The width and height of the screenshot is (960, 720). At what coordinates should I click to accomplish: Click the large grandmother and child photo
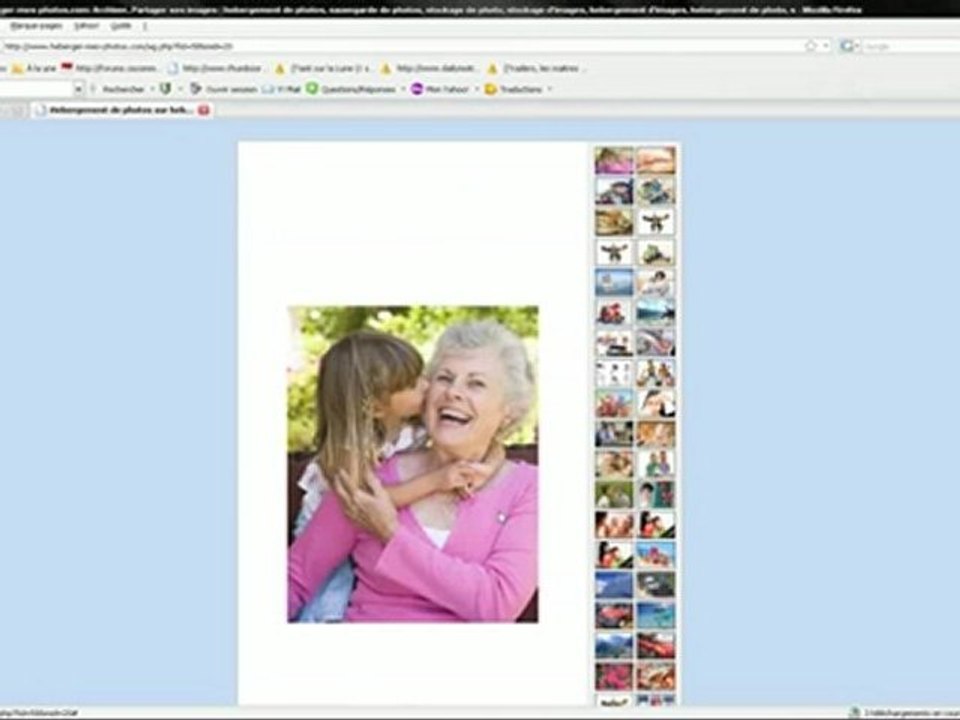pyautogui.click(x=413, y=464)
